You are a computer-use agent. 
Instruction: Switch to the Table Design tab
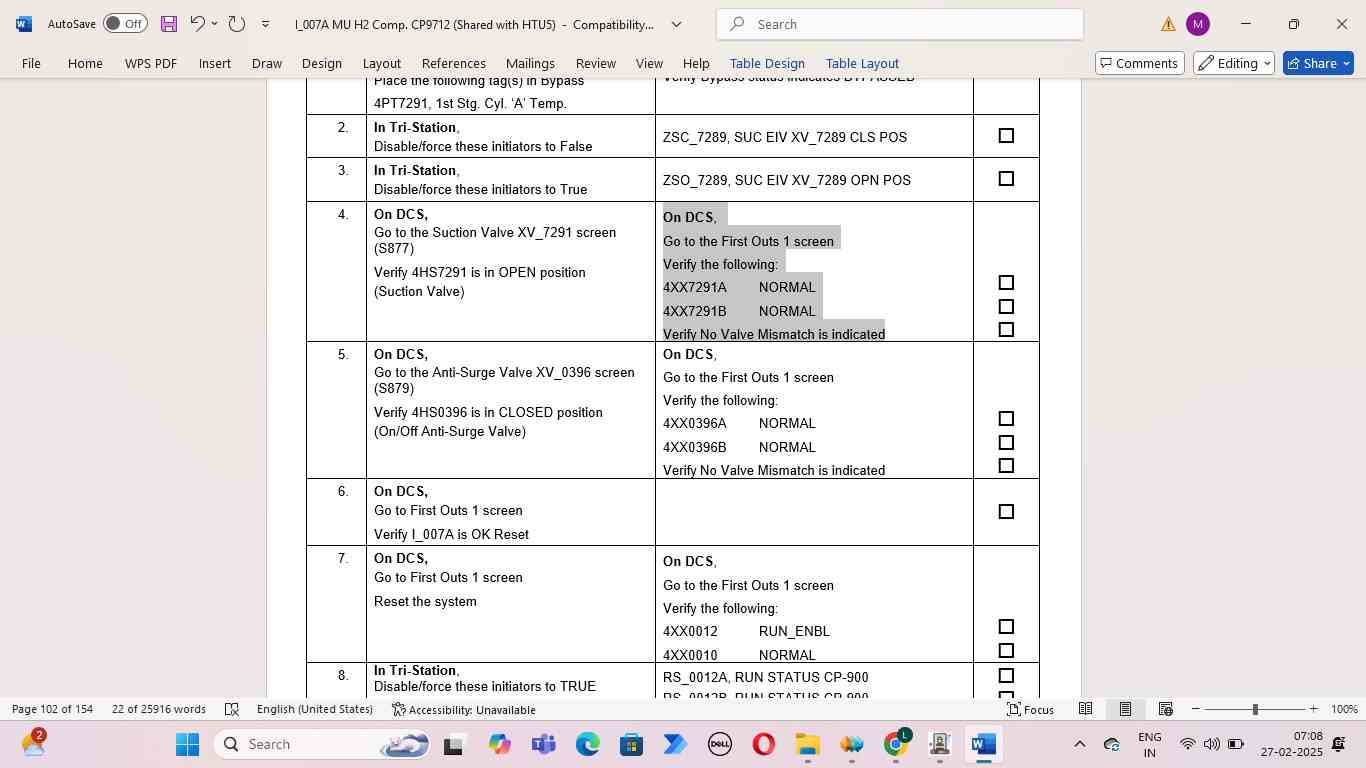(767, 63)
